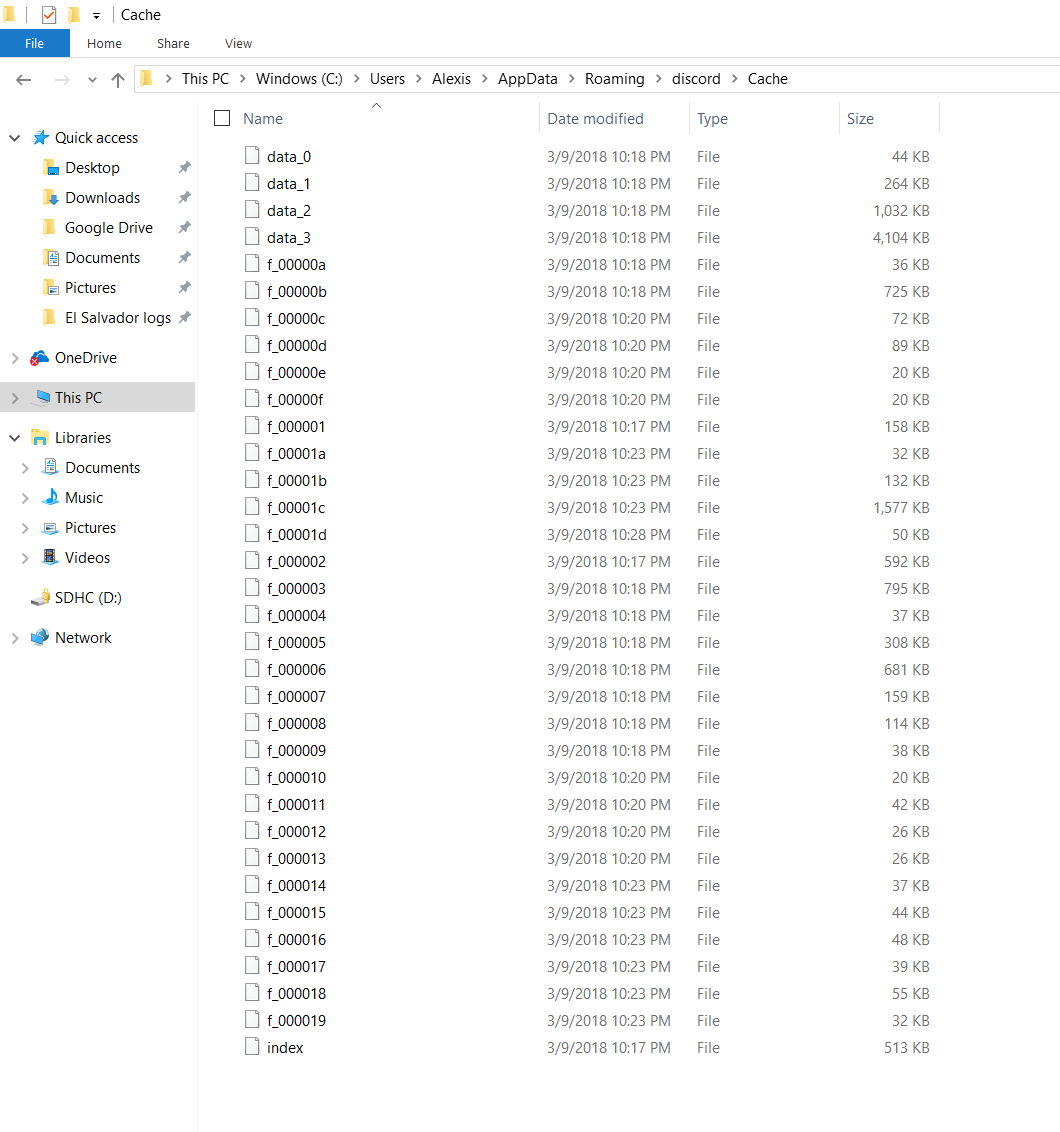Switch to the View ribbon tab
The image size is (1060, 1132).
pos(238,43)
